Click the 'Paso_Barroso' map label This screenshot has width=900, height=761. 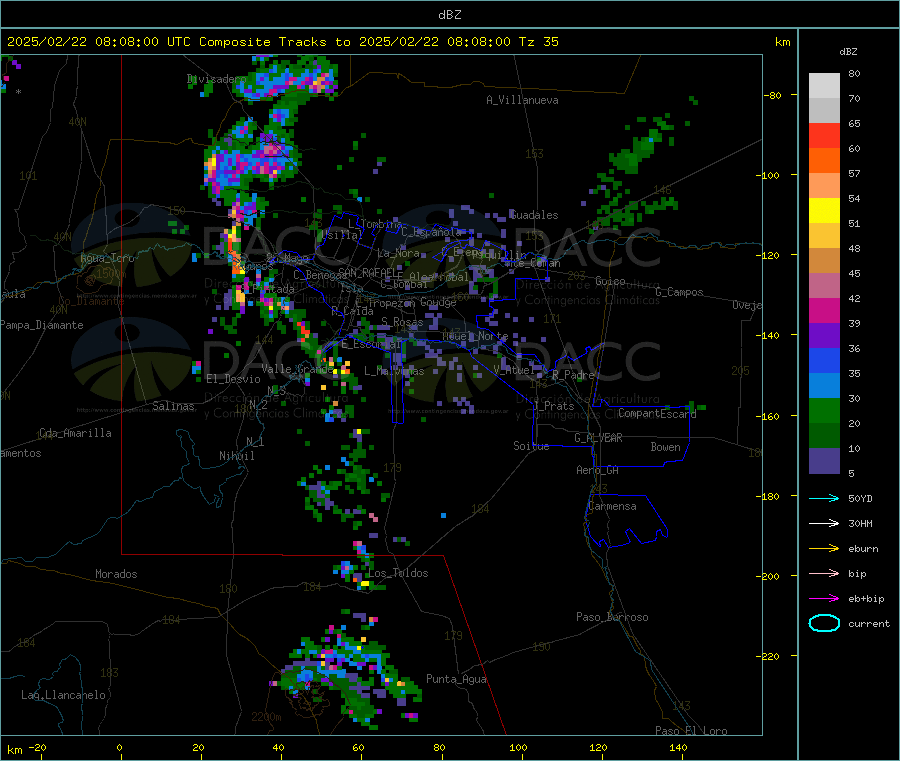(x=612, y=617)
